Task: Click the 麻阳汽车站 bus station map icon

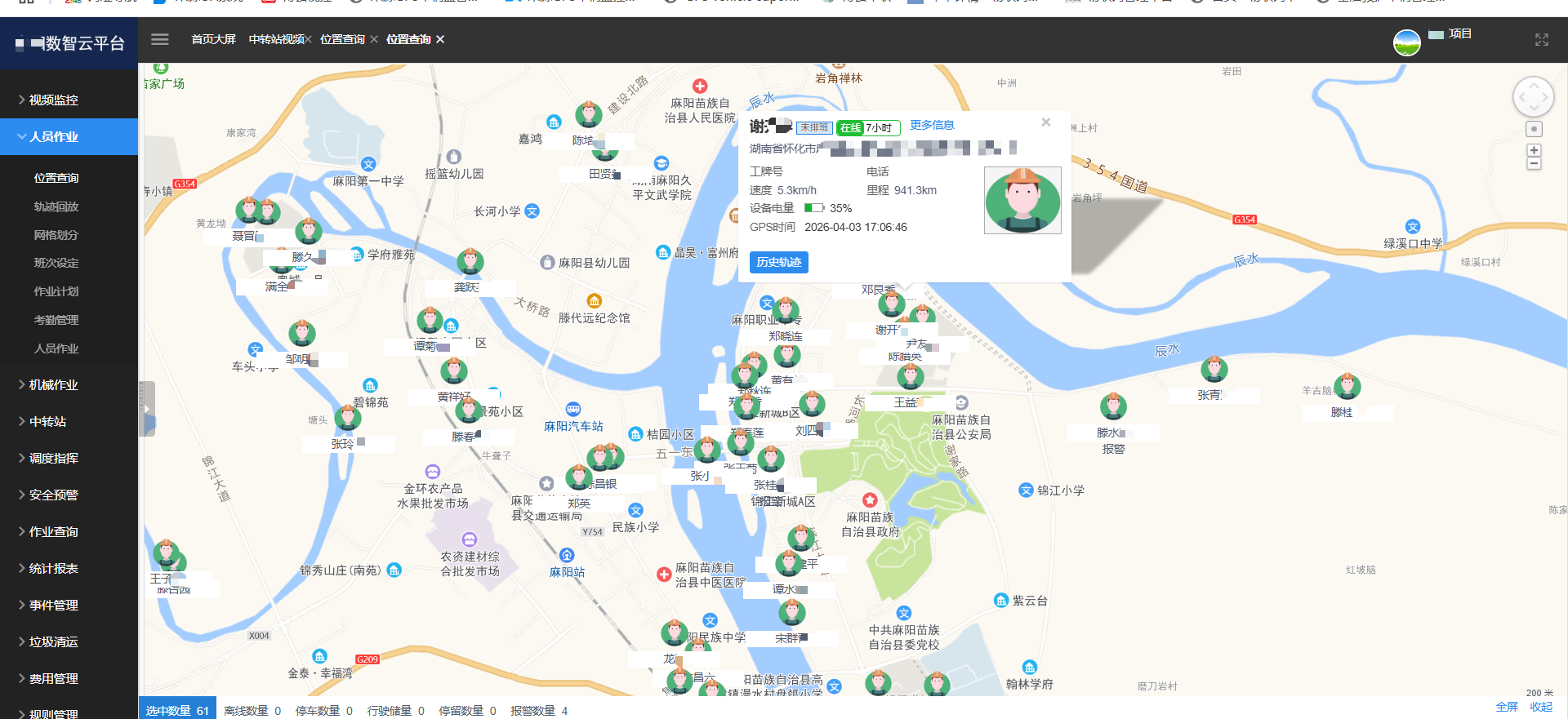Action: pyautogui.click(x=573, y=410)
